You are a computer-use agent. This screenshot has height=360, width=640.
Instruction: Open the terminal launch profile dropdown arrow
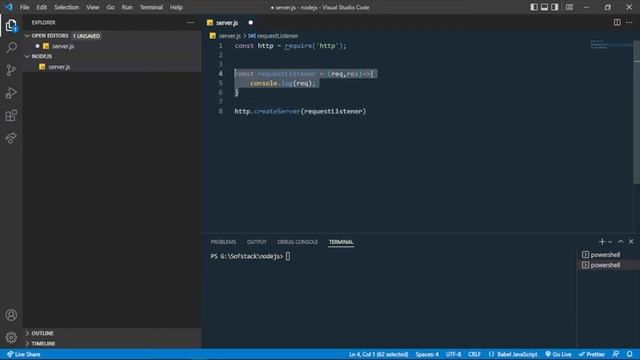(x=610, y=242)
